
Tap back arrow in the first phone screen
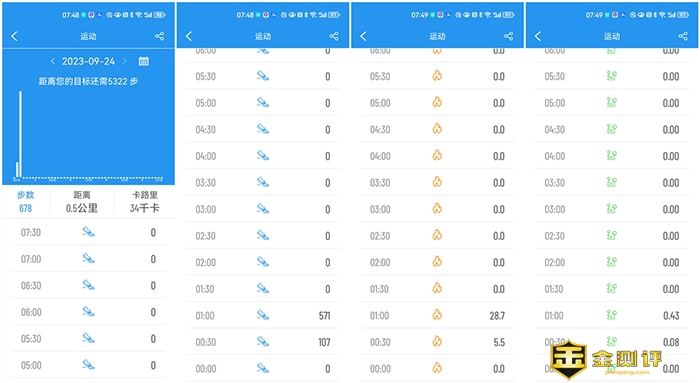click(x=14, y=36)
